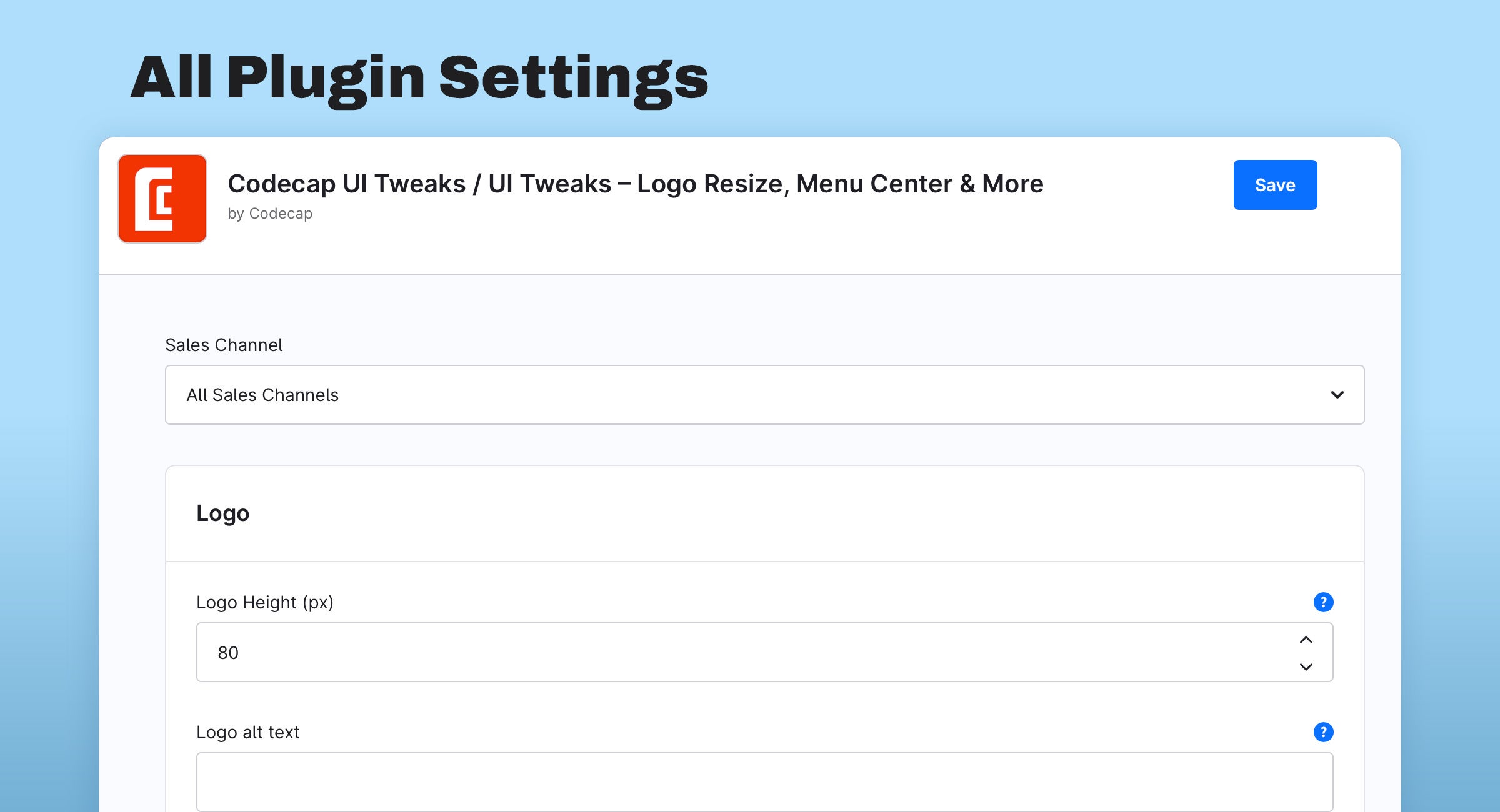Expand the Sales Channel dropdown chevron
The height and width of the screenshot is (812, 1500).
coord(1337,395)
